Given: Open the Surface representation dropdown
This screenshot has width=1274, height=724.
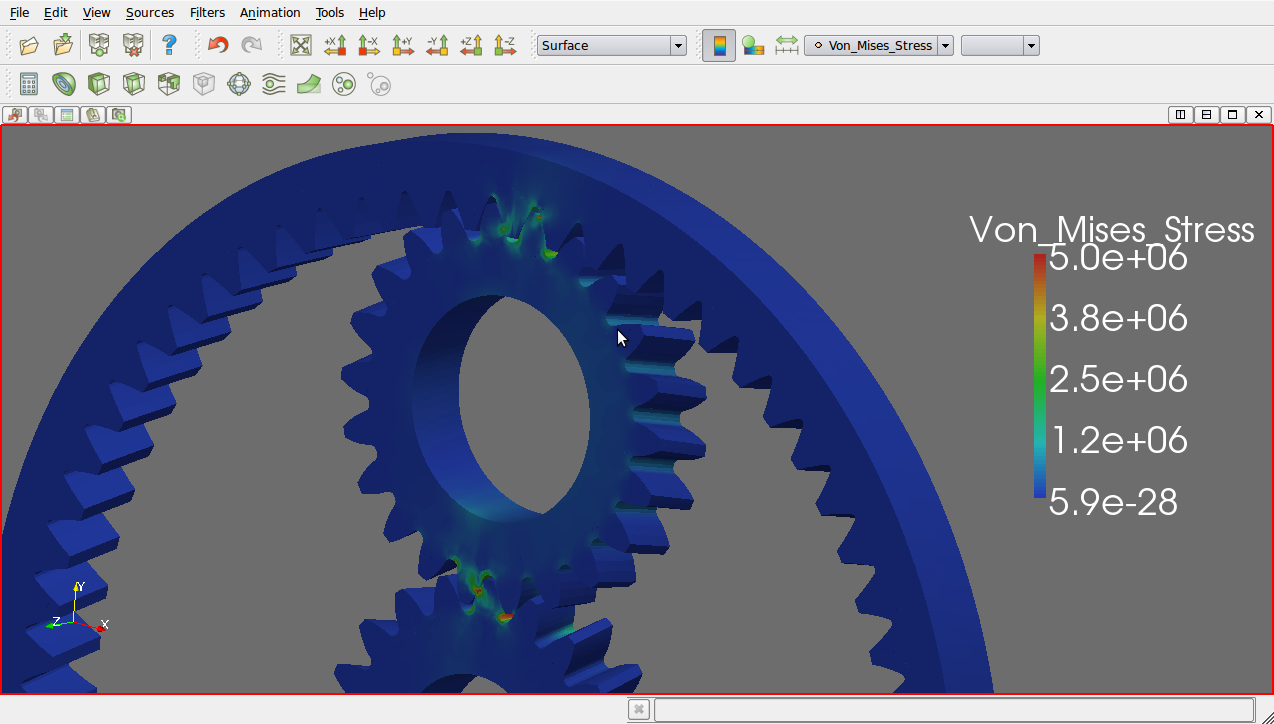Looking at the screenshot, I should [678, 45].
